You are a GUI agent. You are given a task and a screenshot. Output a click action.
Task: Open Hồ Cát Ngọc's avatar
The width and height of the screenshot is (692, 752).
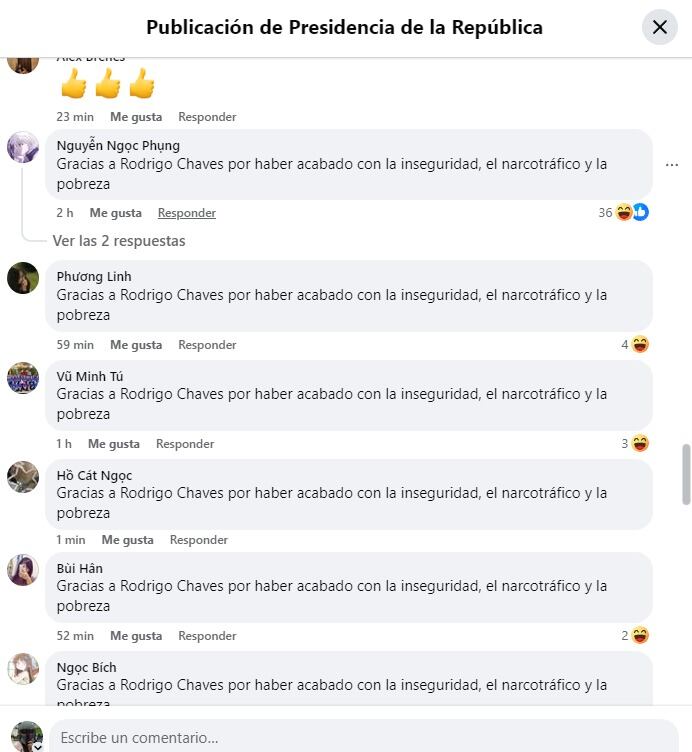23,477
